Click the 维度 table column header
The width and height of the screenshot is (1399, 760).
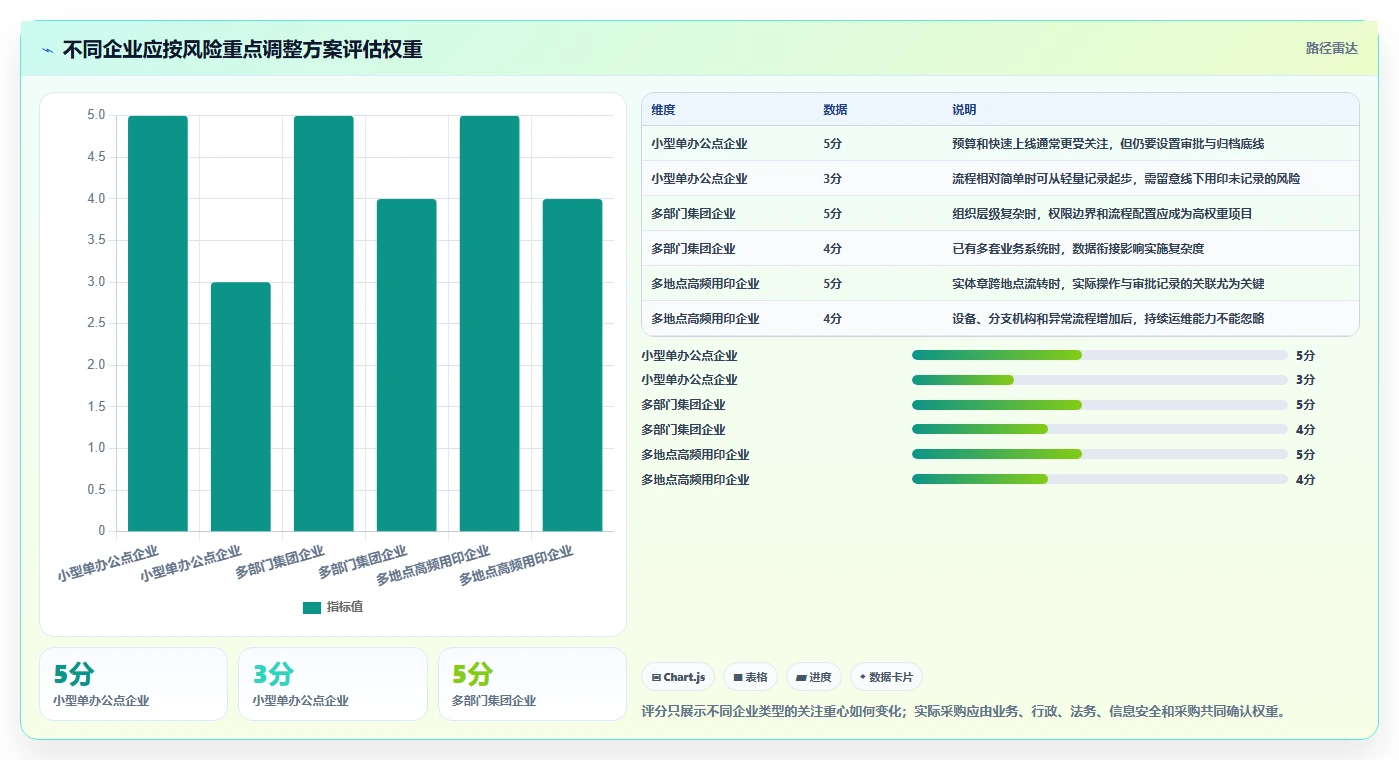tap(663, 110)
